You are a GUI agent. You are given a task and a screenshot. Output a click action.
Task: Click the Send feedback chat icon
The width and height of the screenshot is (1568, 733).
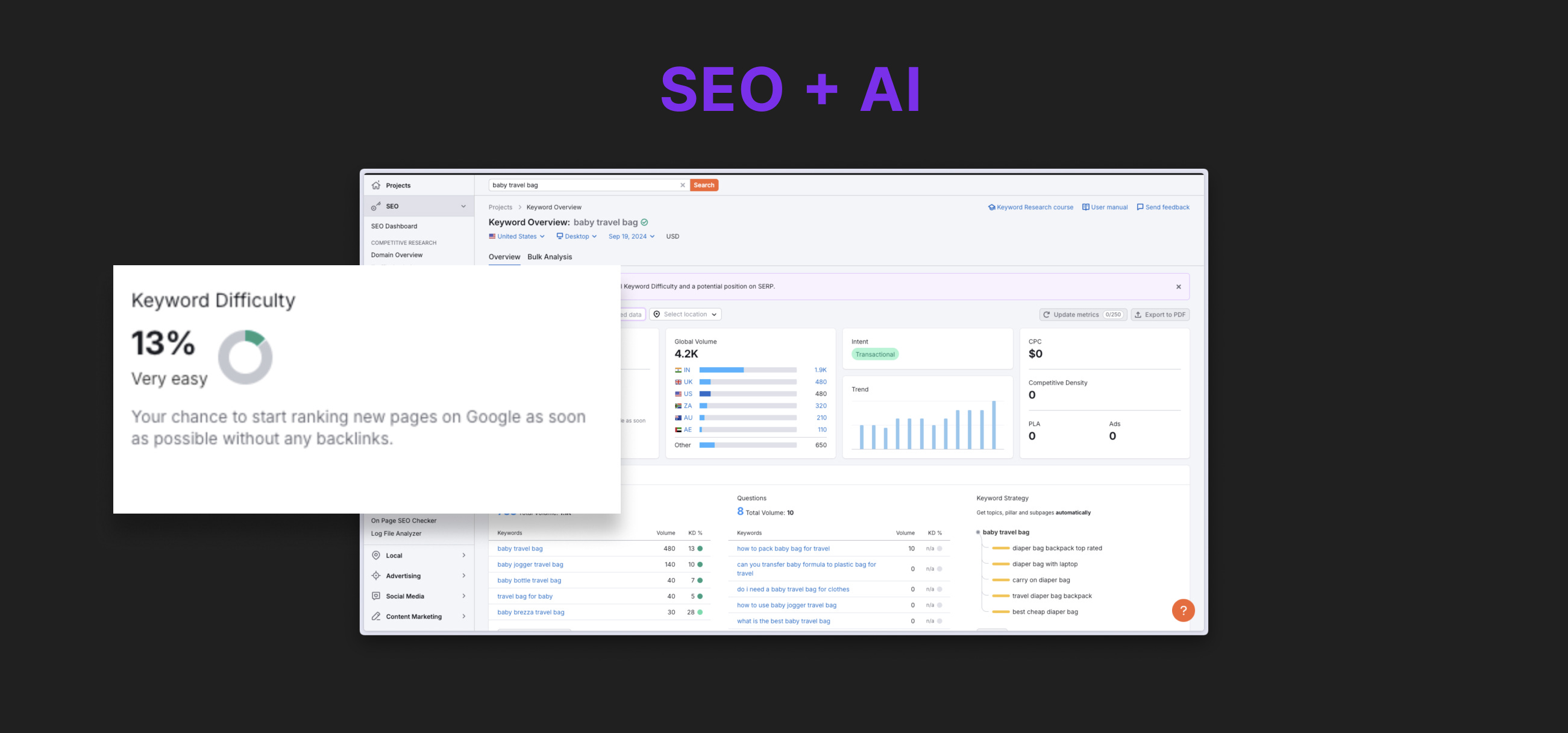tap(1140, 207)
